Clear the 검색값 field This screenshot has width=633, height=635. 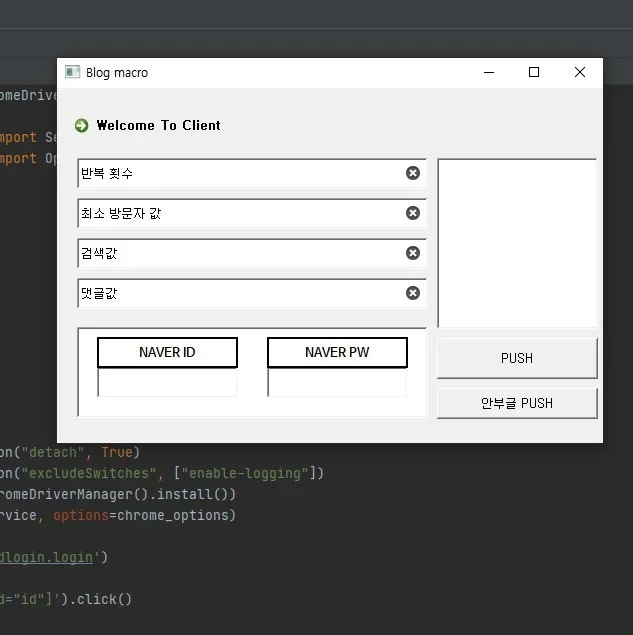[413, 253]
